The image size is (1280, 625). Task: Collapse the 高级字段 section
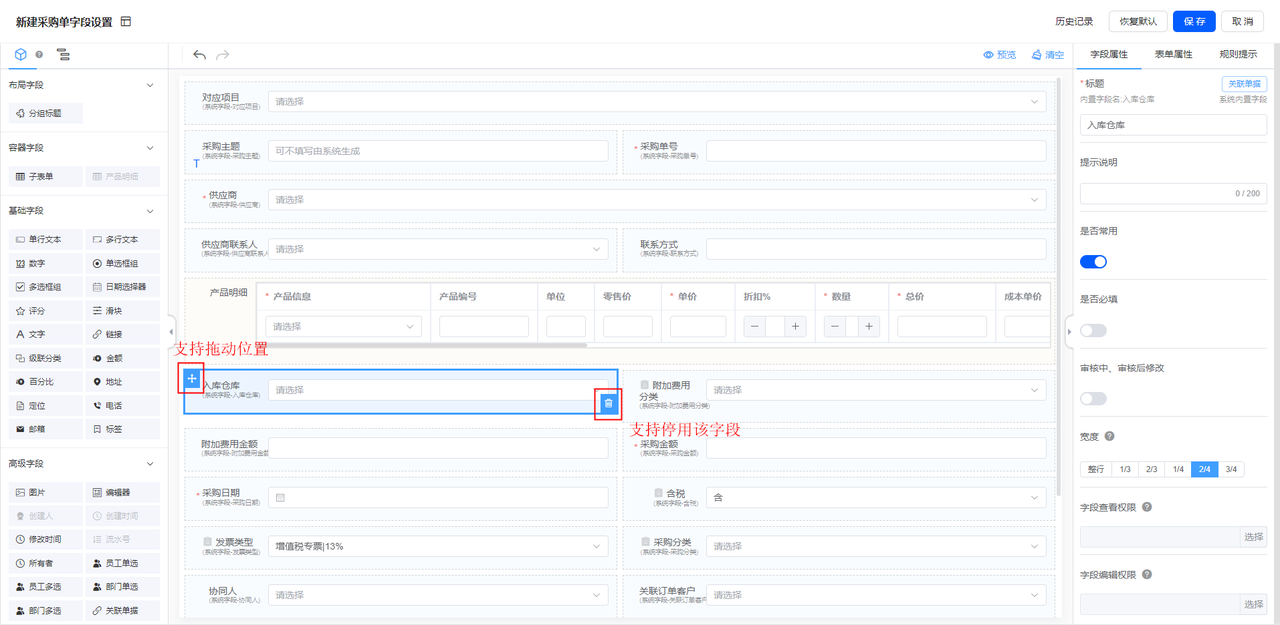pos(150,464)
